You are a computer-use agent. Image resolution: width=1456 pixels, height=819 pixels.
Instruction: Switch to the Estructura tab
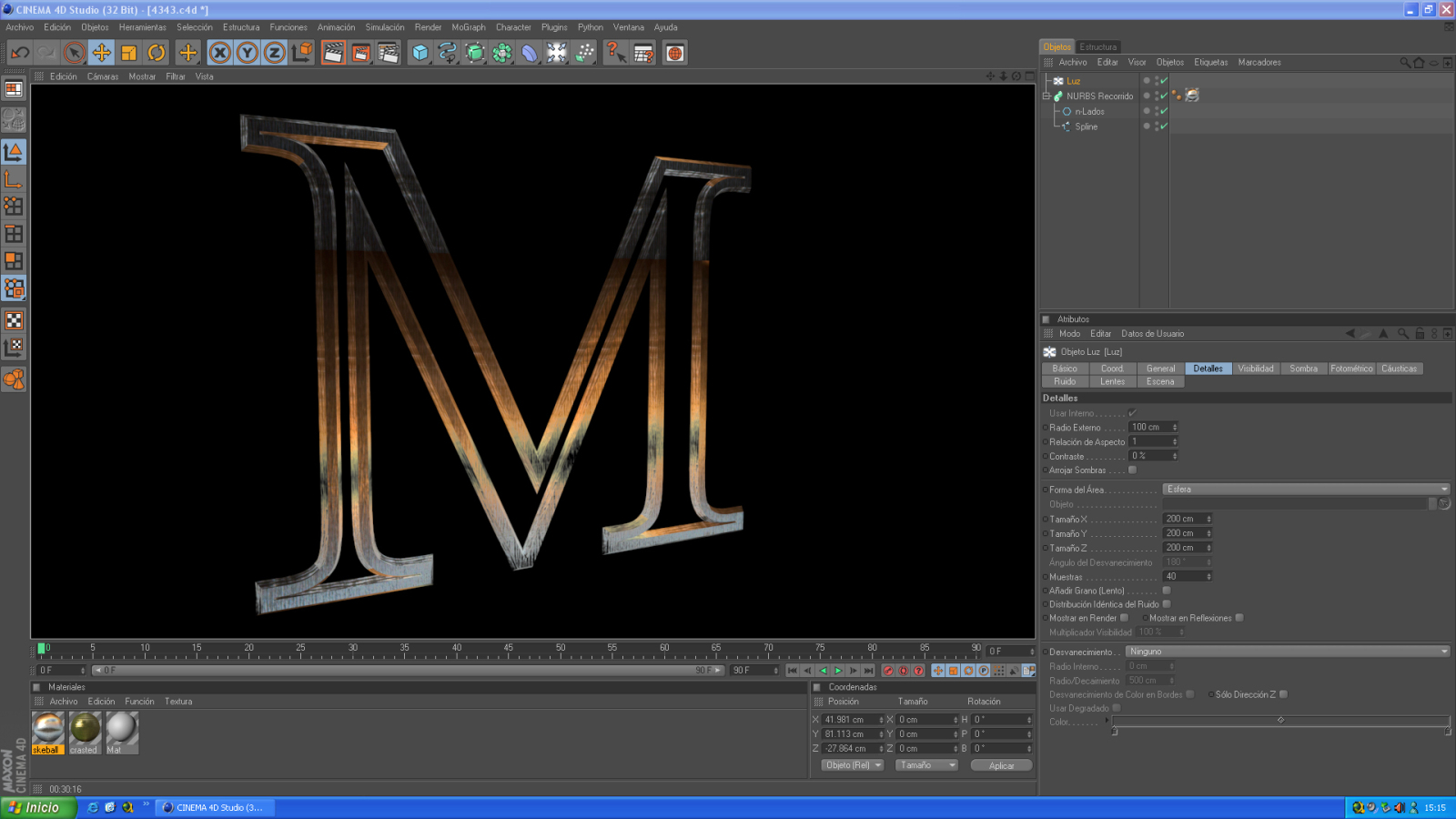pyautogui.click(x=1098, y=47)
